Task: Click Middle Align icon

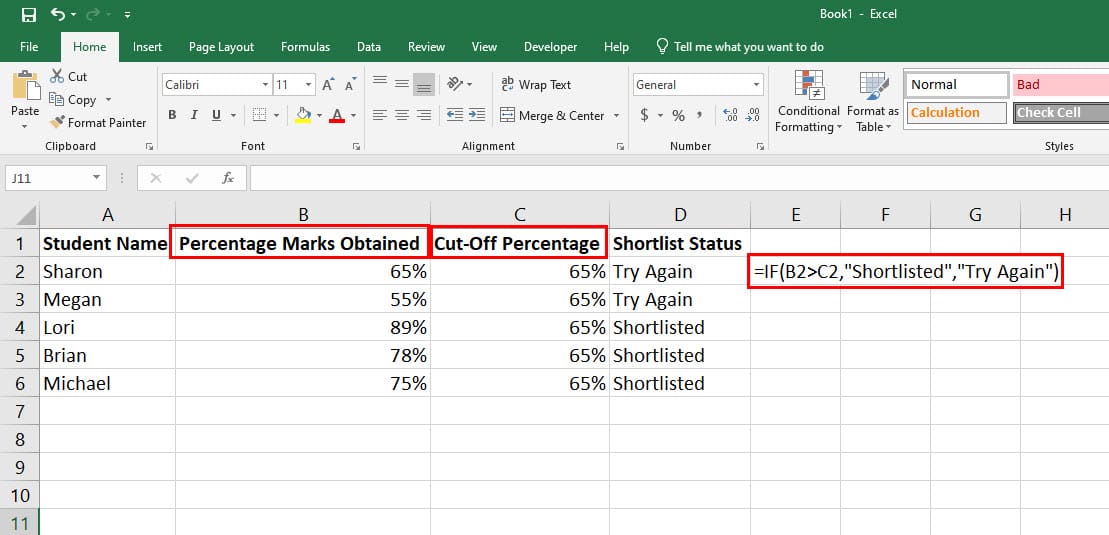Action: [x=402, y=84]
